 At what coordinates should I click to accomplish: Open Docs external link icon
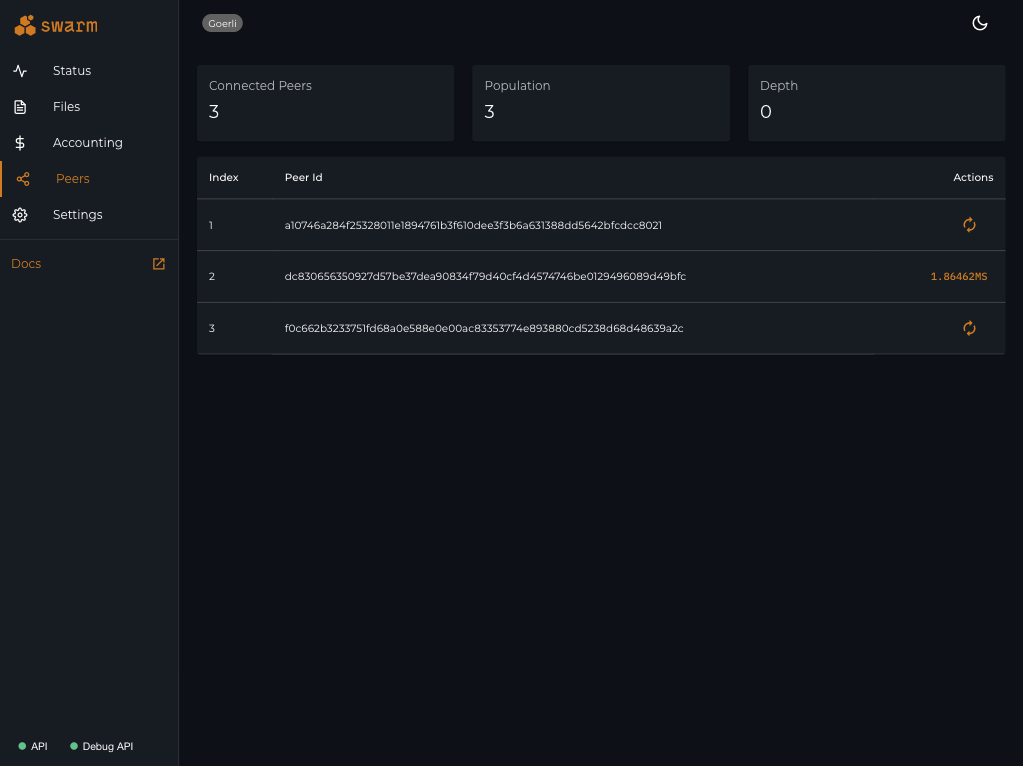[158, 264]
